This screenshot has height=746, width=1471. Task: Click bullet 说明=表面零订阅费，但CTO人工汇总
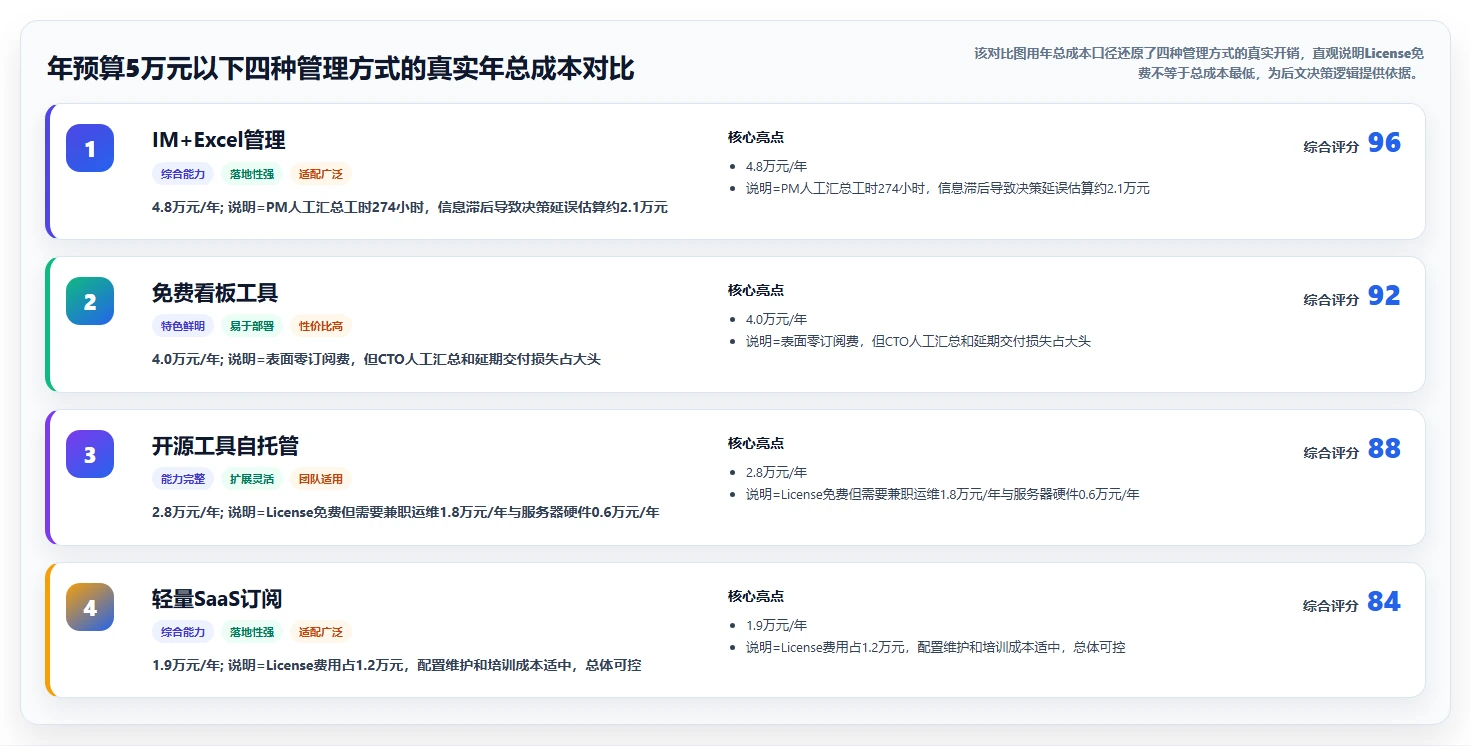918,341
